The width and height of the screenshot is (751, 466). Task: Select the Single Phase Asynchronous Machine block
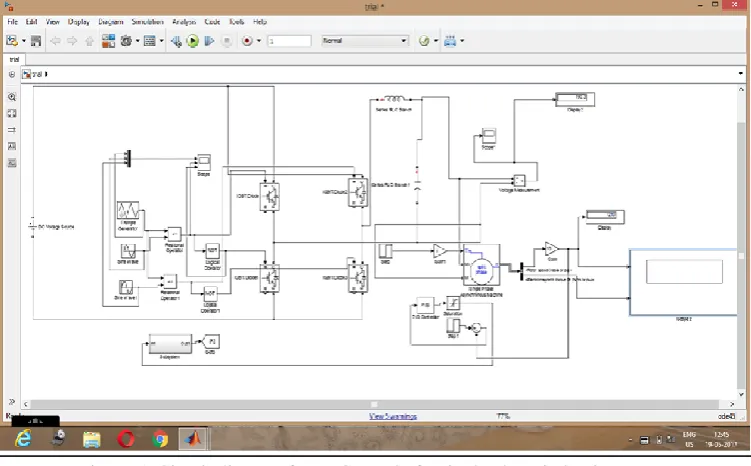[x=481, y=265]
